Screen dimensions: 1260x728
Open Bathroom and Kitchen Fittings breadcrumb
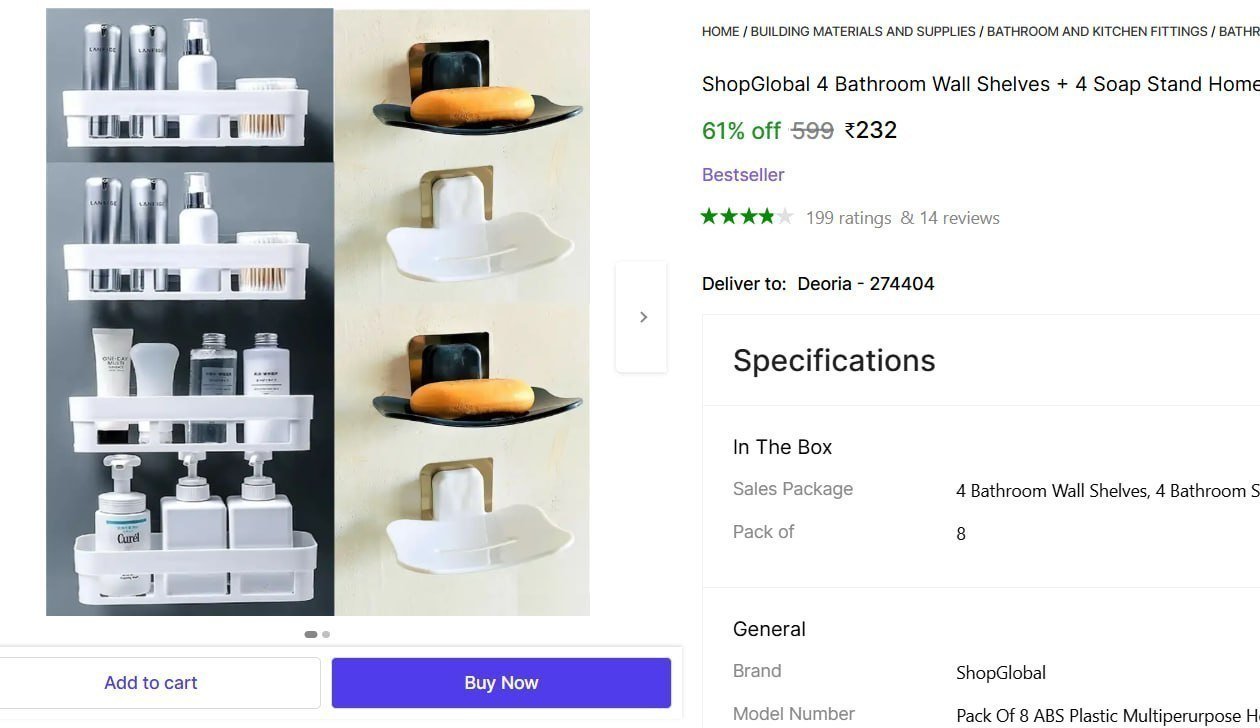[1097, 32]
